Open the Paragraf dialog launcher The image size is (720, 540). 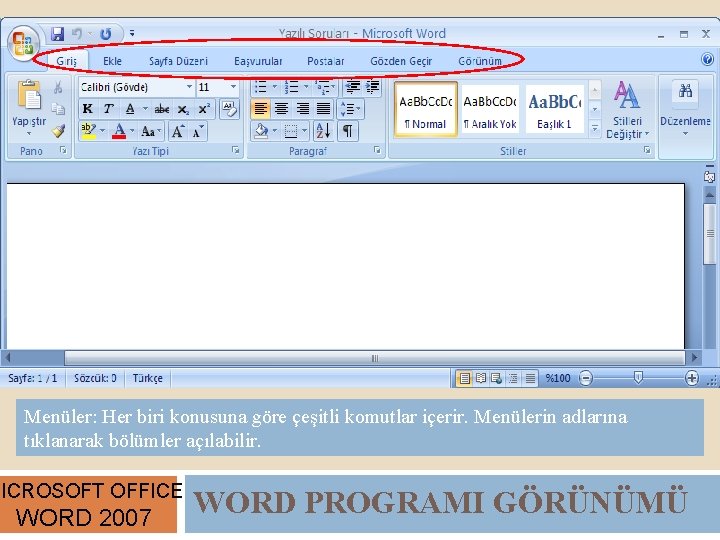(377, 150)
